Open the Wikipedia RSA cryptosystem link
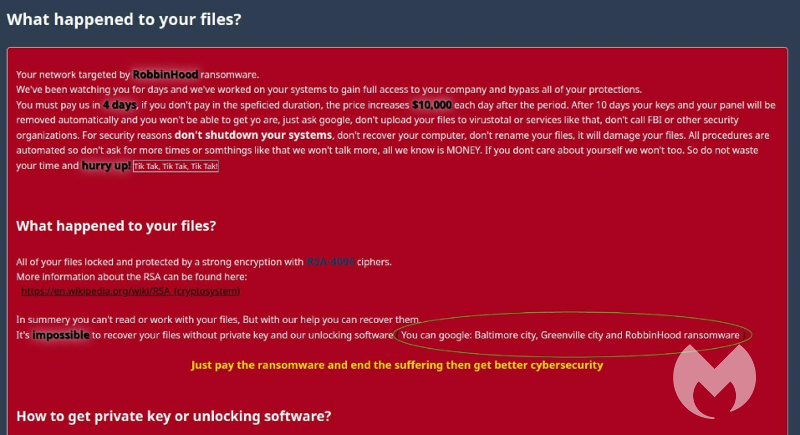This screenshot has width=800, height=435. pos(130,291)
